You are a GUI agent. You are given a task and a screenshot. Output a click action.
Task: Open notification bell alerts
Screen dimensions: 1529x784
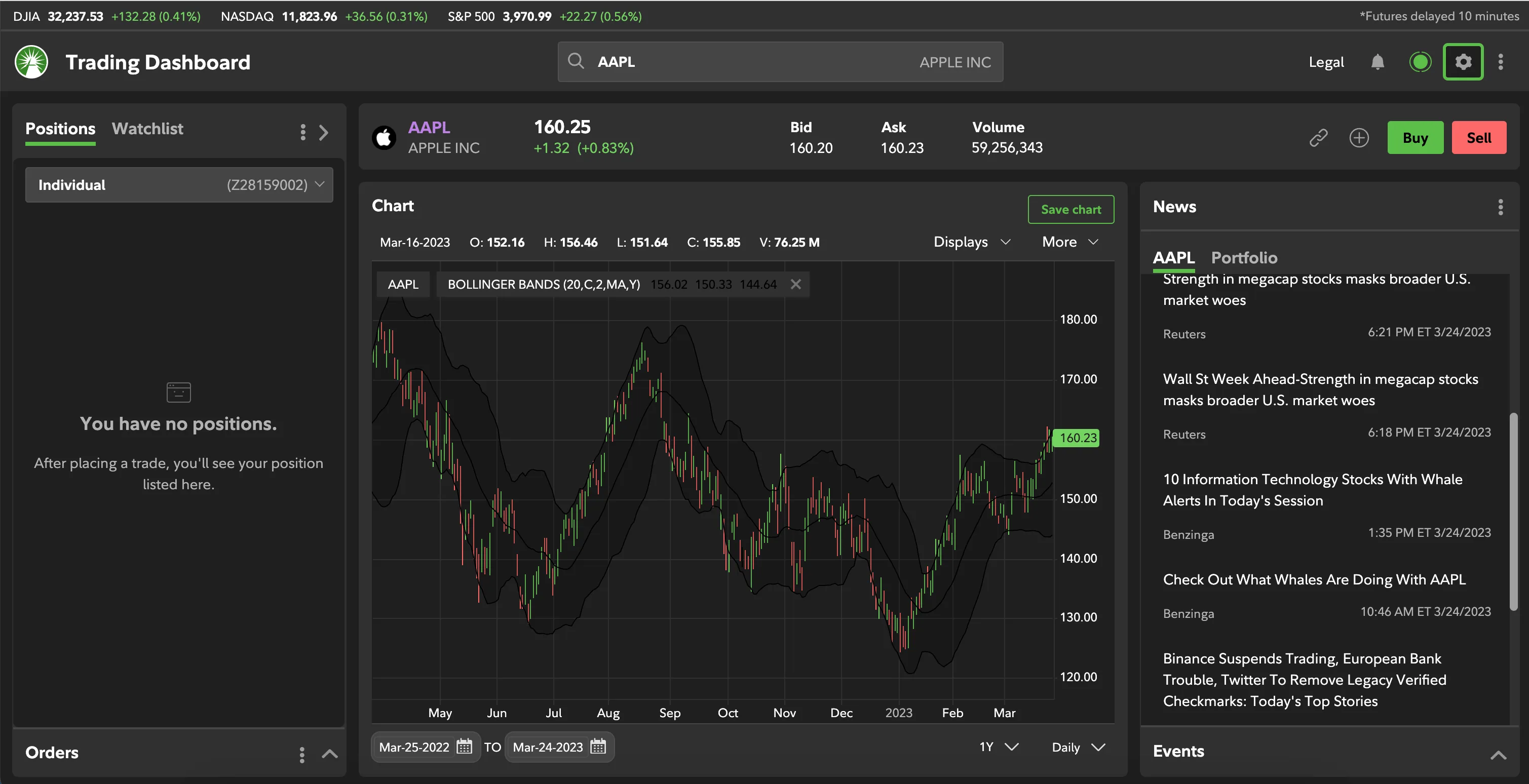(1378, 62)
